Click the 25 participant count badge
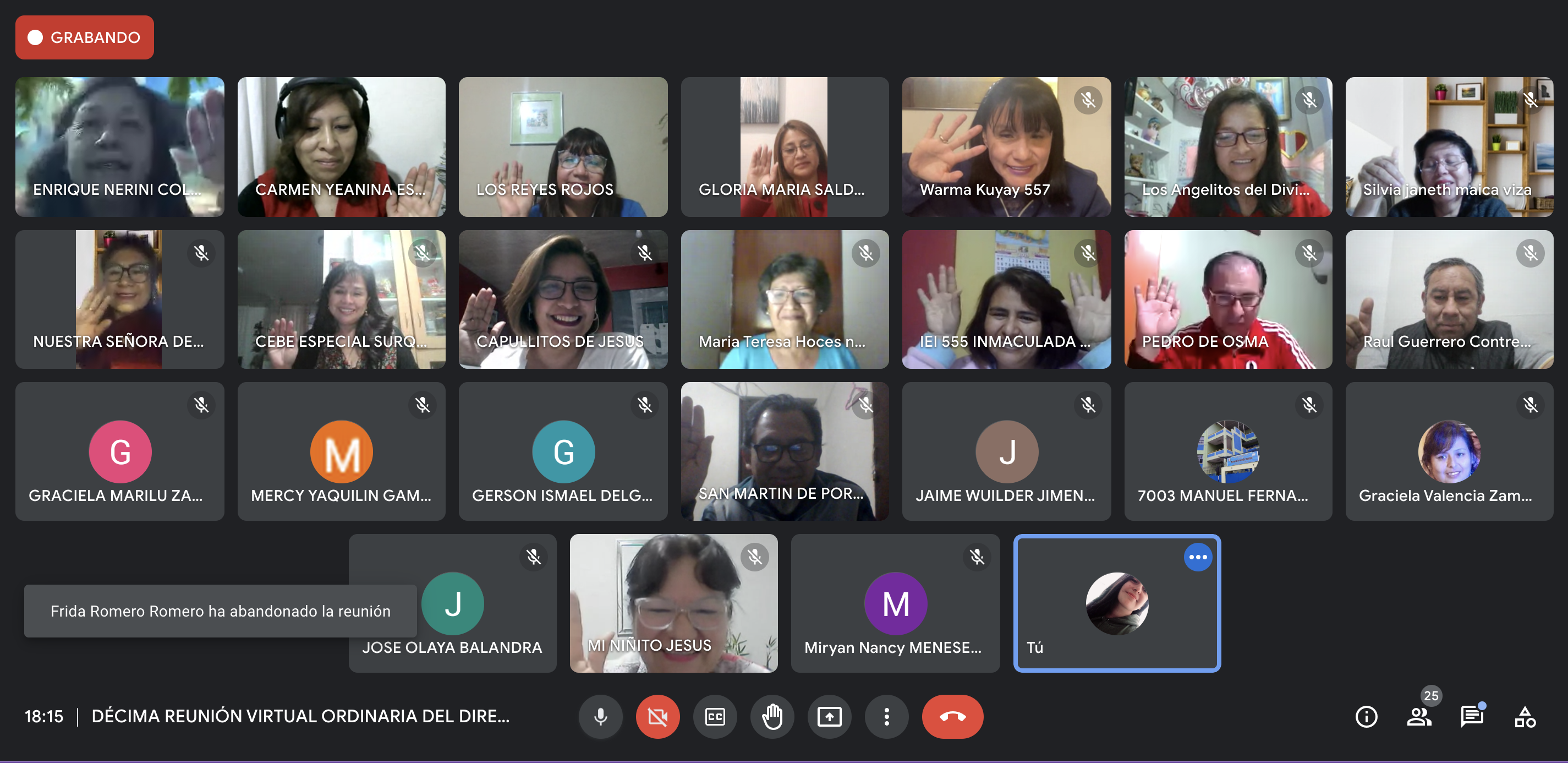 (1431, 695)
